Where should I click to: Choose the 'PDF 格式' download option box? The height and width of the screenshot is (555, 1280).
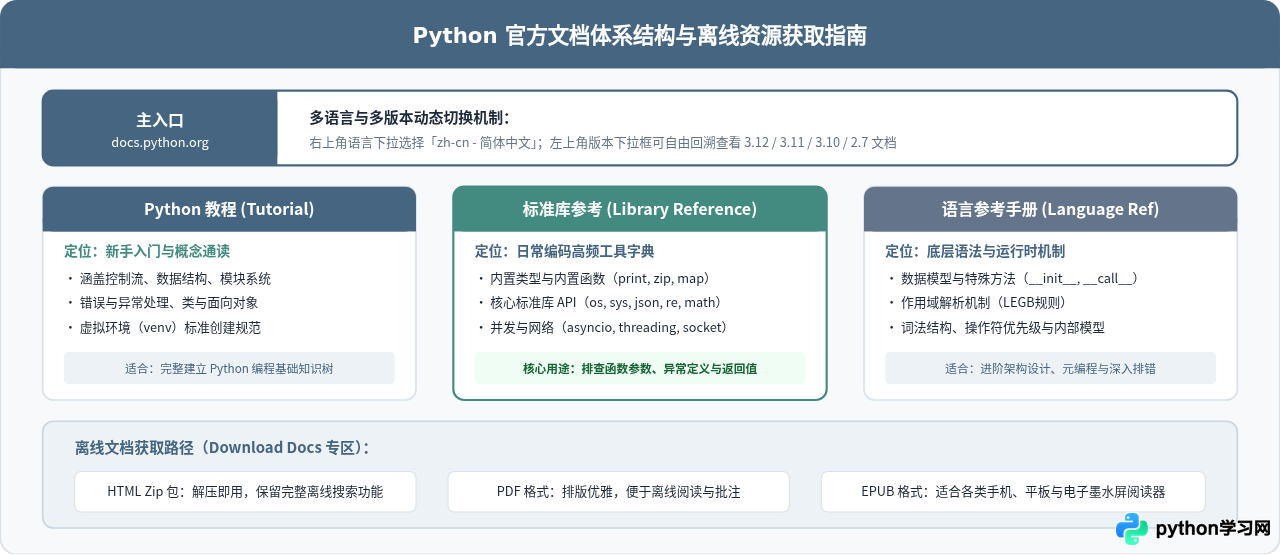(618, 492)
